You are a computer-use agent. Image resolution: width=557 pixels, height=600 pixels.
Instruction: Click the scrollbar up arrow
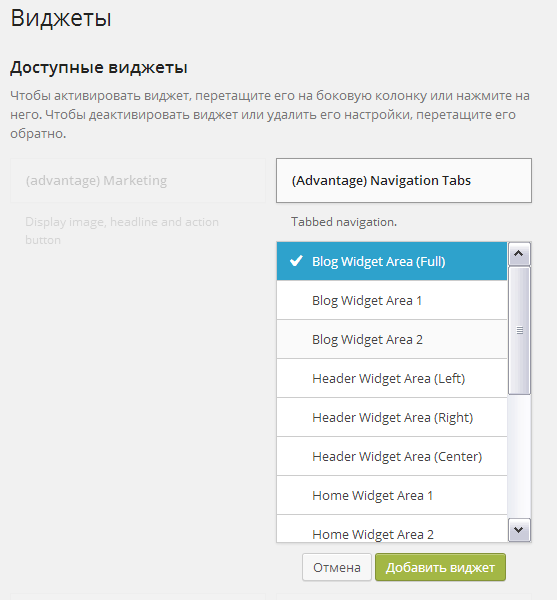pos(519,254)
